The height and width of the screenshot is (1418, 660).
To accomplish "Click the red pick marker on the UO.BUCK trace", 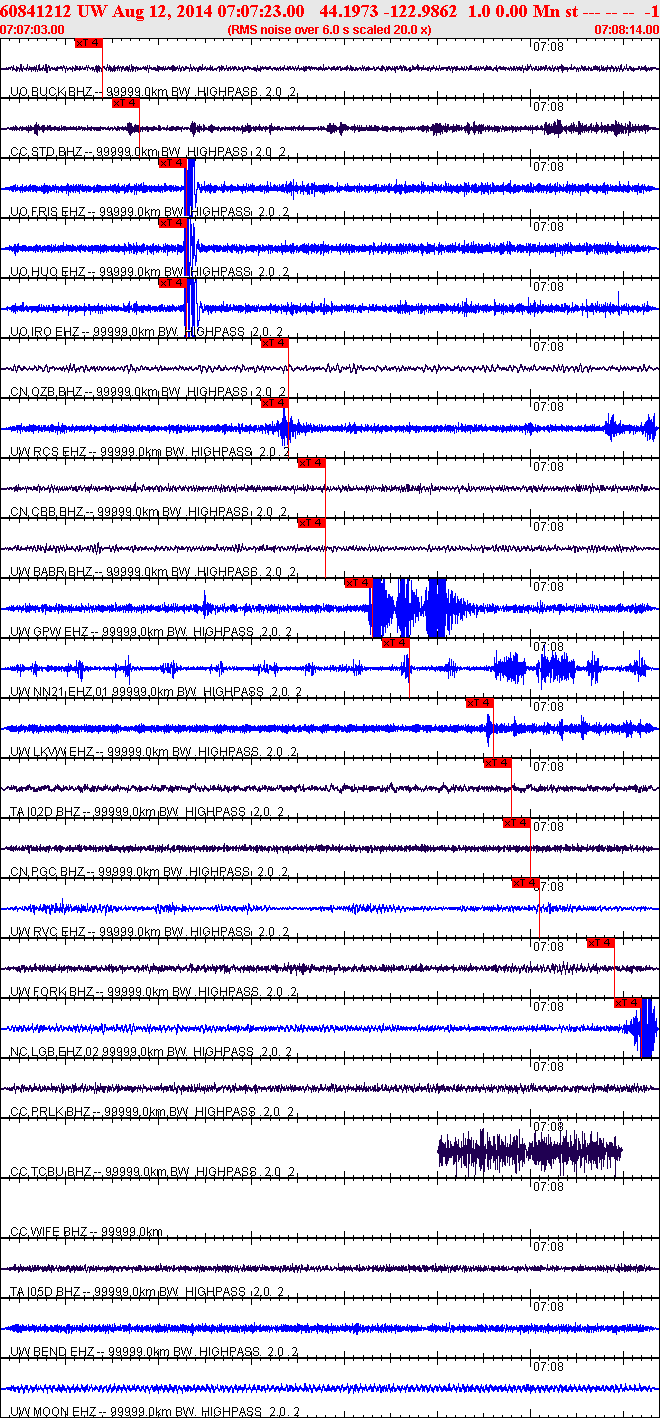I will point(89,43).
